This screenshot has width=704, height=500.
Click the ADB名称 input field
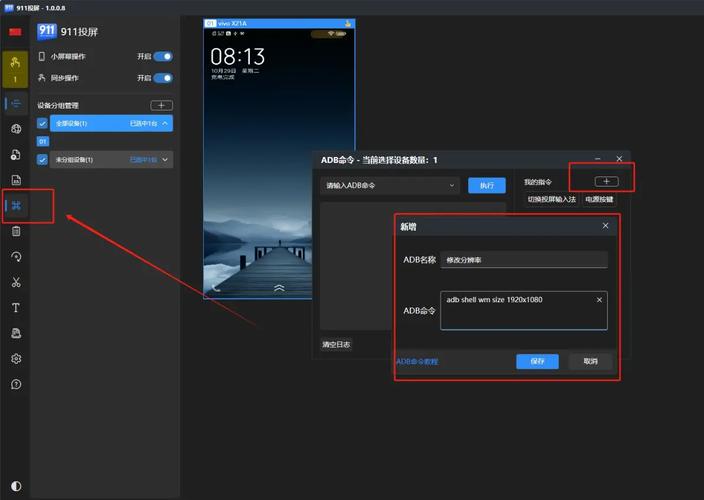tap(524, 260)
